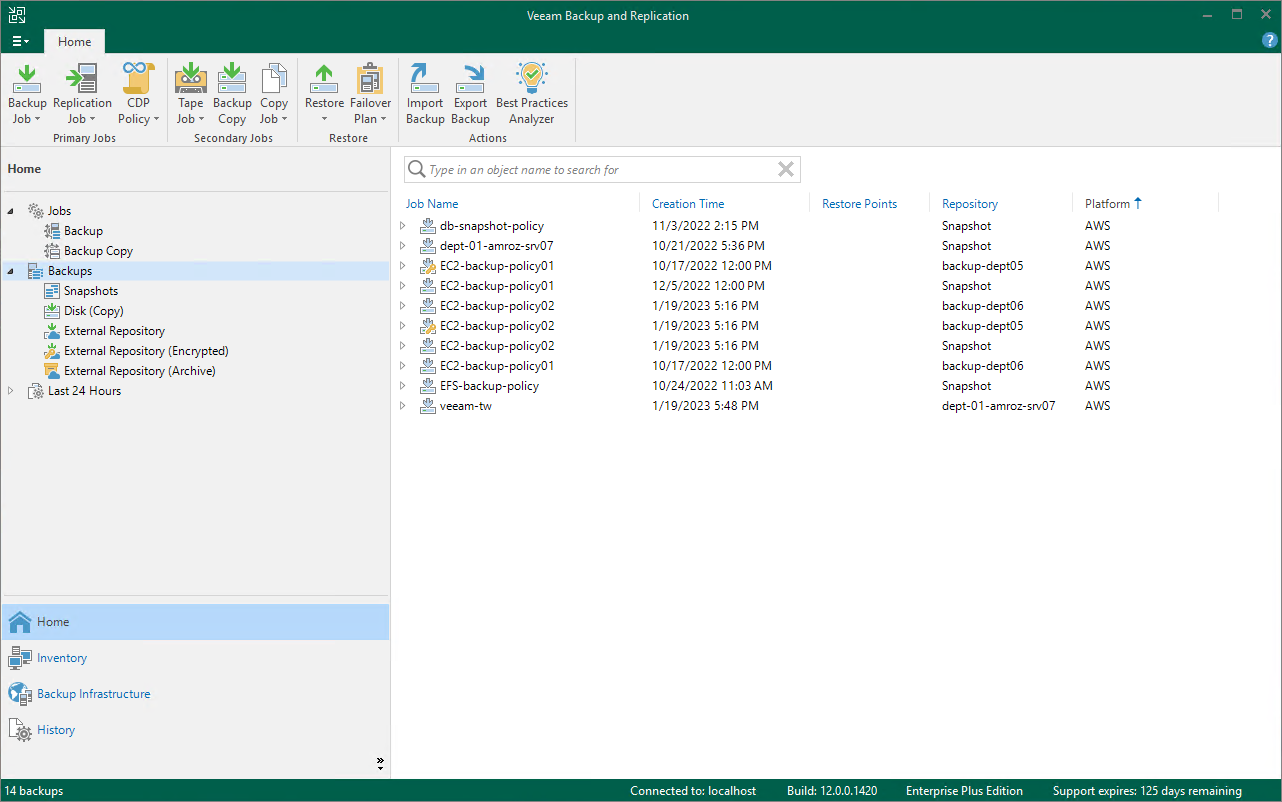Image resolution: width=1282 pixels, height=802 pixels.
Task: Select the Home ribbon tab
Action: [x=74, y=42]
